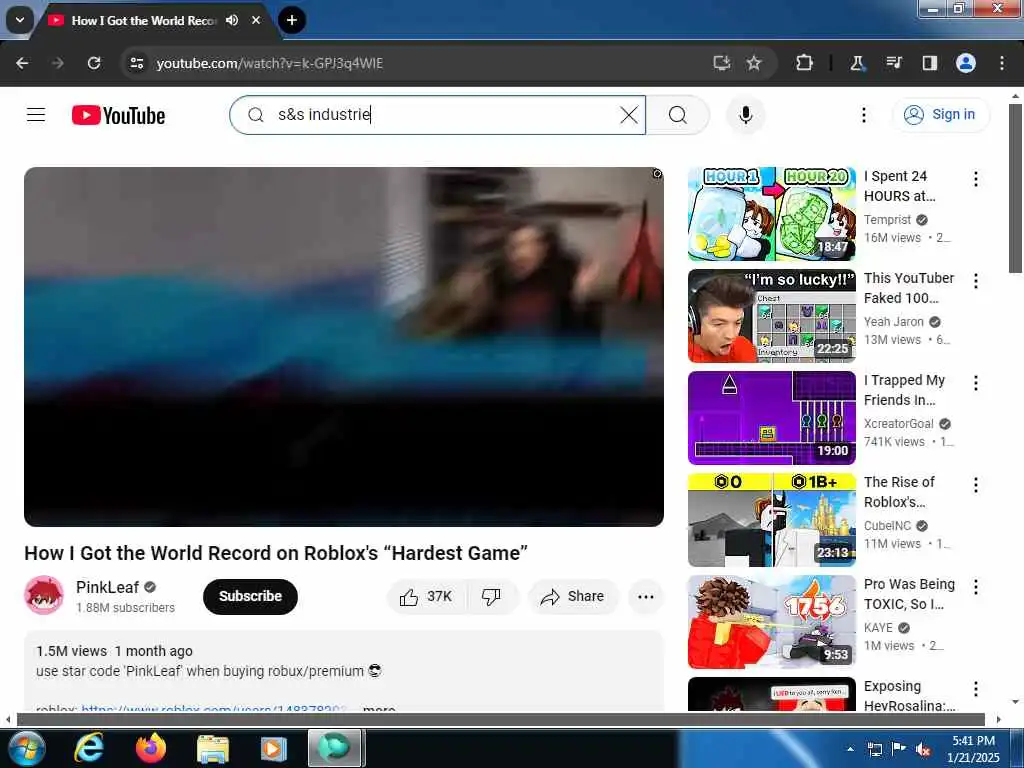Subscribe to PinkLeaf
The height and width of the screenshot is (768, 1024).
[x=250, y=596]
